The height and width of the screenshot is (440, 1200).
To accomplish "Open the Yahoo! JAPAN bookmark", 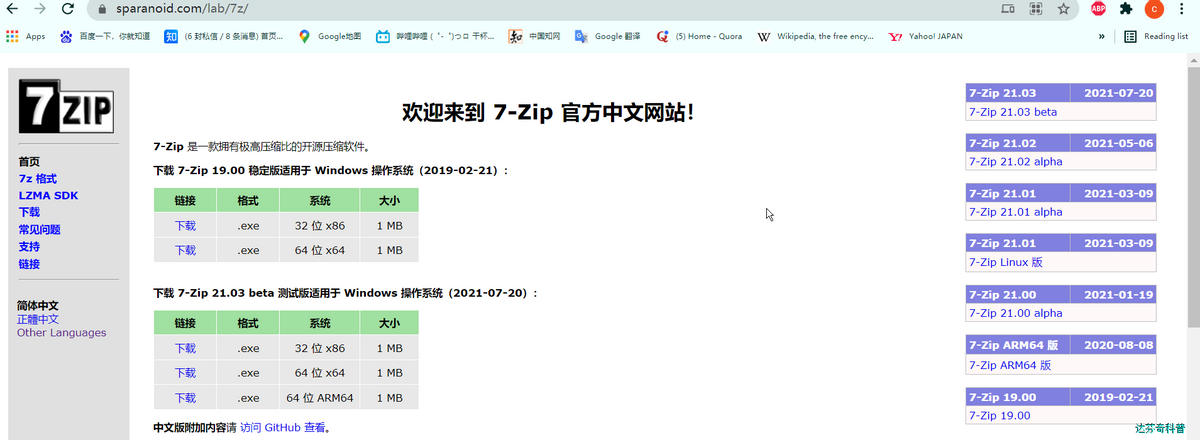I will [926, 36].
